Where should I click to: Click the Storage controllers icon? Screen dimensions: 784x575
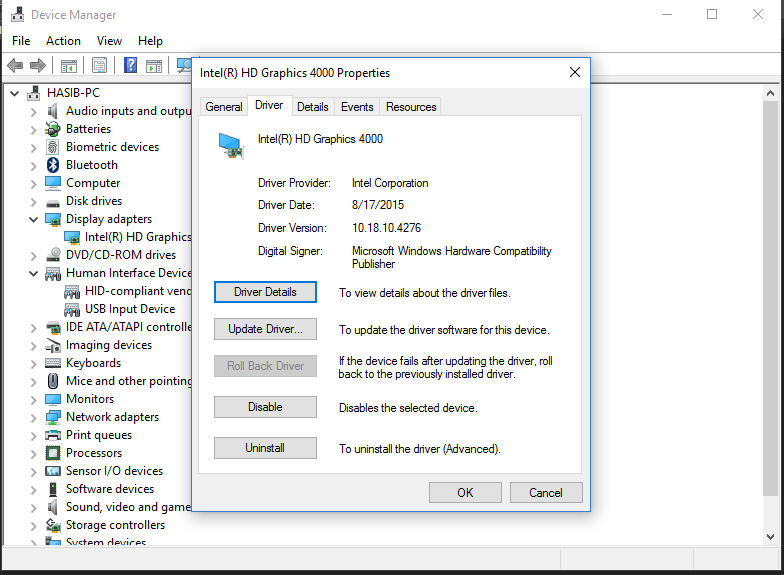pyautogui.click(x=53, y=525)
